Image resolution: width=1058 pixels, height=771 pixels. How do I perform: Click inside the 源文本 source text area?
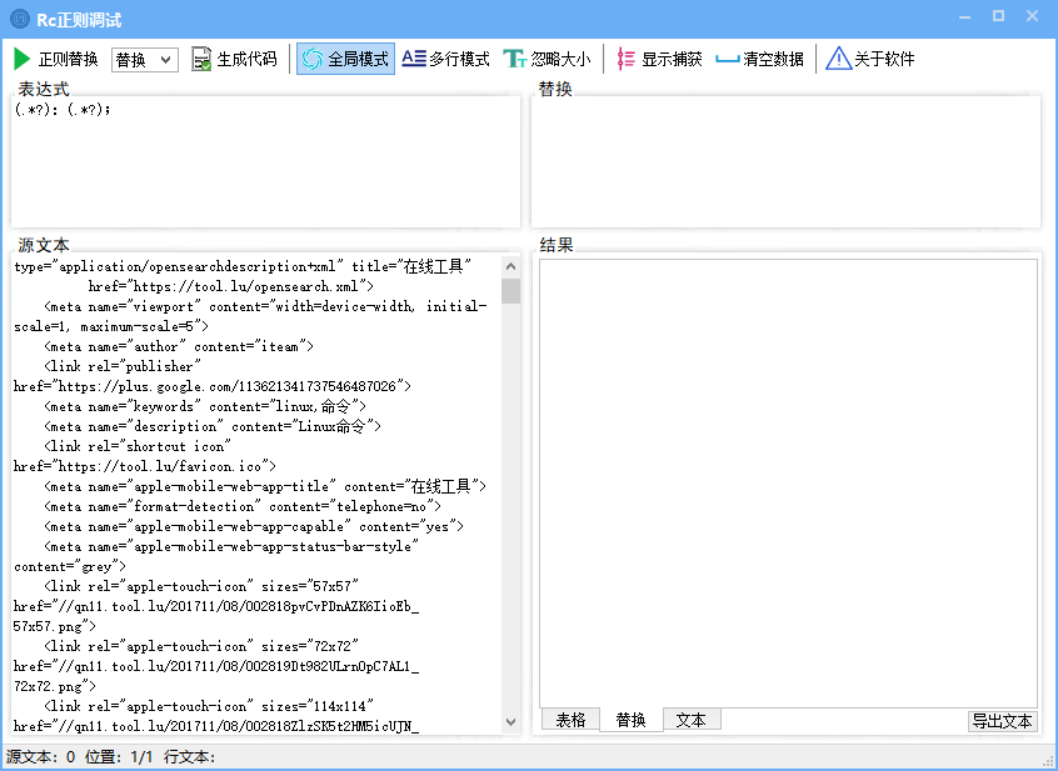point(256,494)
